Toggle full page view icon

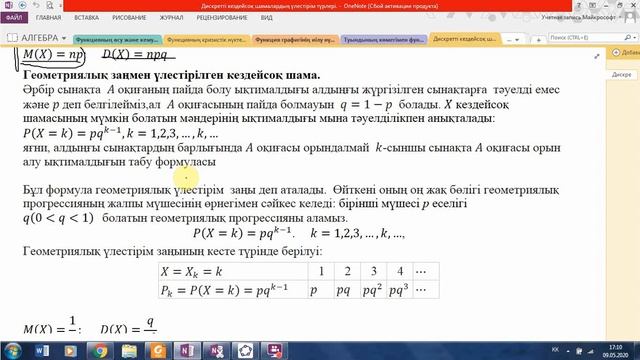[x=592, y=5]
